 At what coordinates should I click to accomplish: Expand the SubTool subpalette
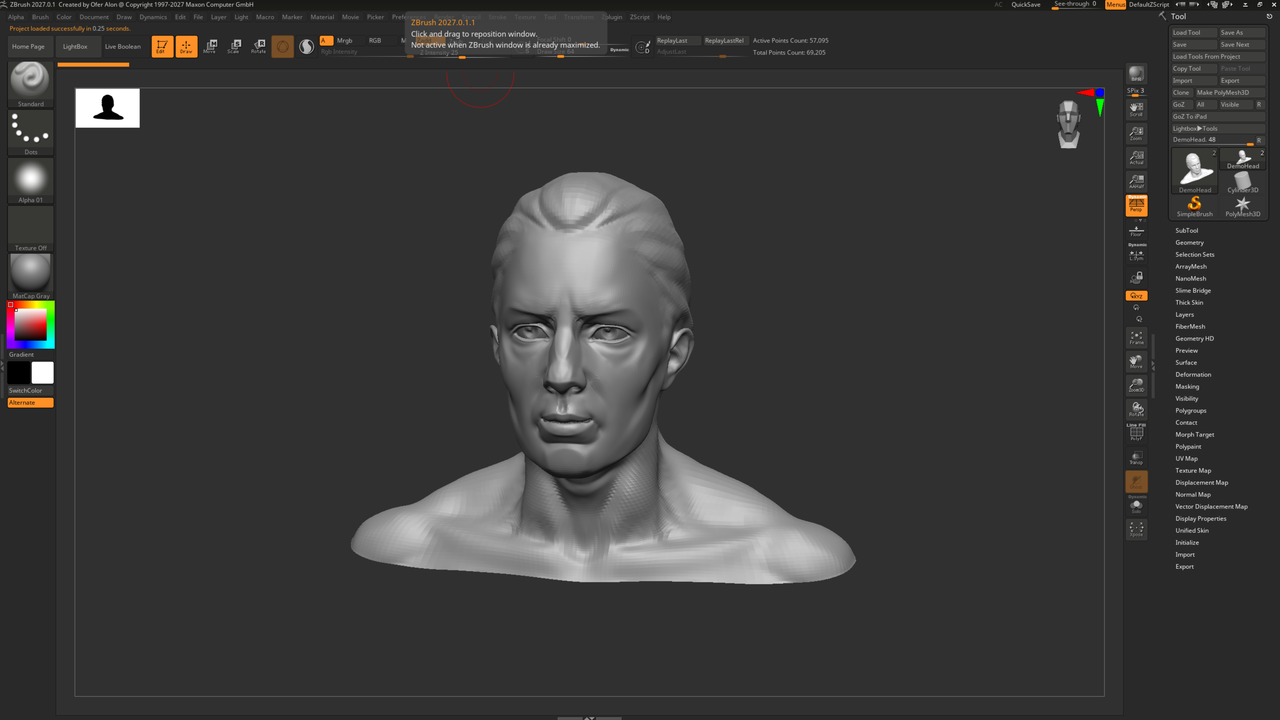1186,231
